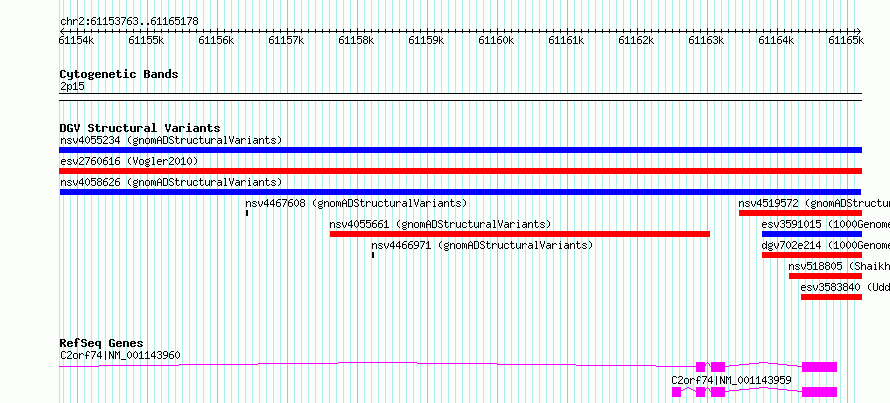Click the 61157k ruler tick label
Image resolution: width=890 pixels, height=403 pixels.
[286, 40]
